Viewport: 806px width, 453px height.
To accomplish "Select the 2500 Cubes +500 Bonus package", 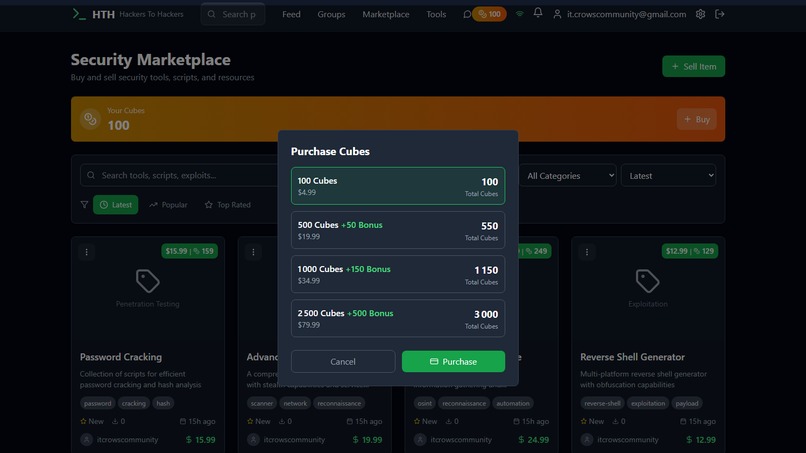I will point(398,318).
